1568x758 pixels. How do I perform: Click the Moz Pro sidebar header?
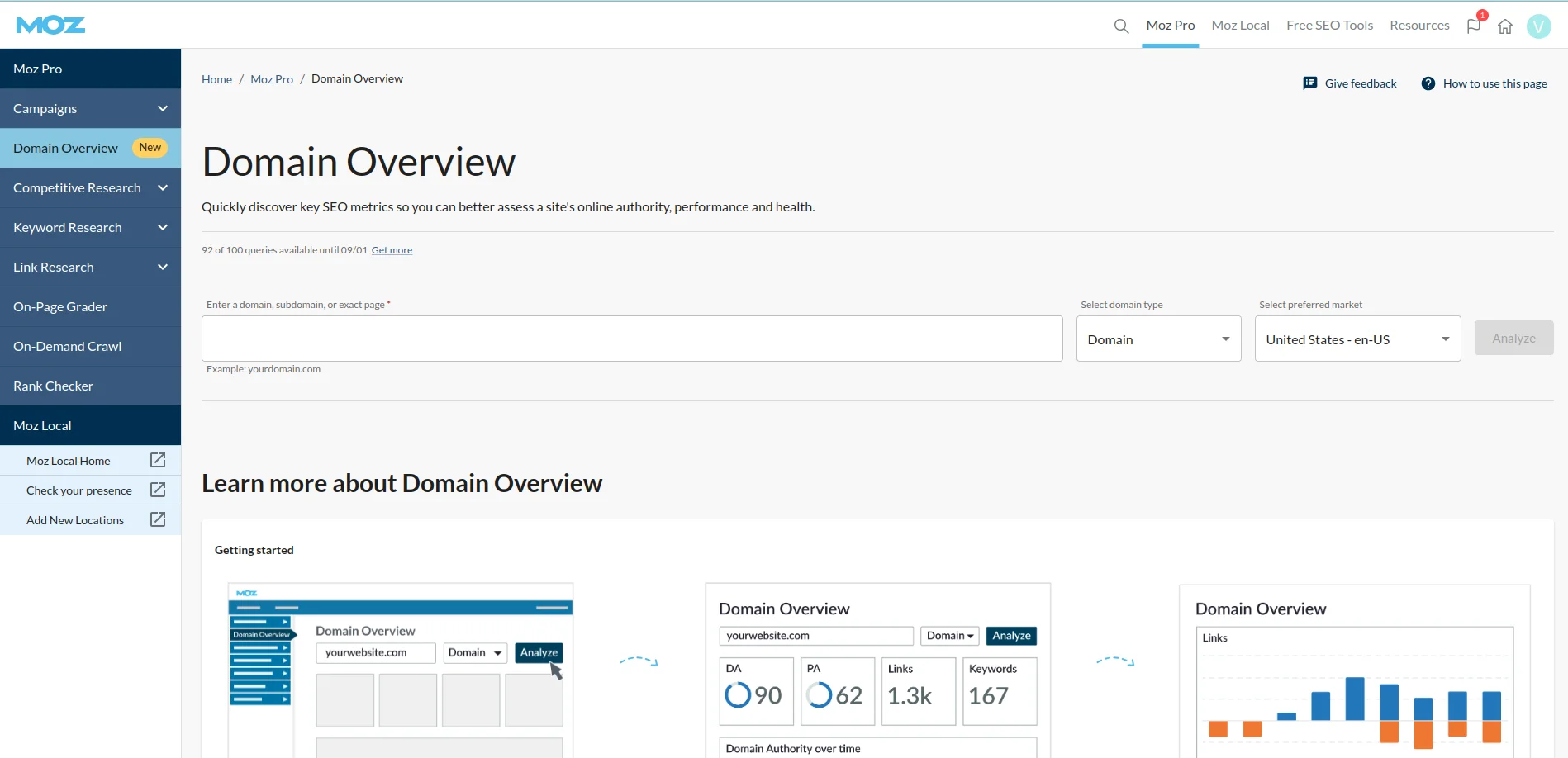[x=90, y=69]
